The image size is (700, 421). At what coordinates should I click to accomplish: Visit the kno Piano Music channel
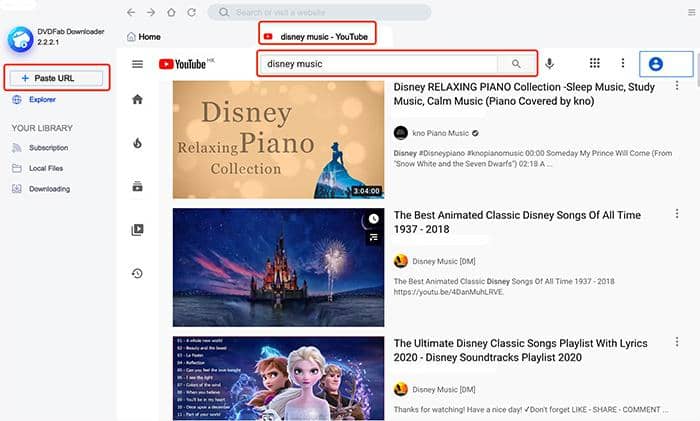click(440, 133)
